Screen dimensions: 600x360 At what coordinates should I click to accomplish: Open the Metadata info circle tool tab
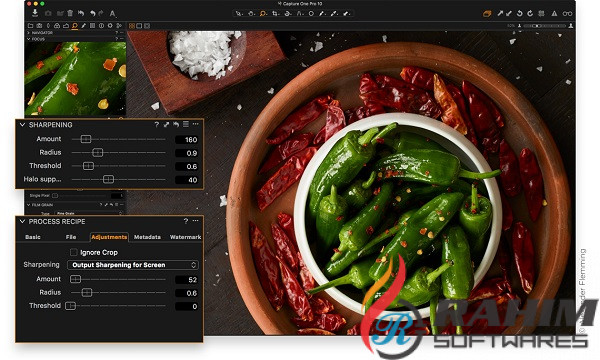coord(101,26)
